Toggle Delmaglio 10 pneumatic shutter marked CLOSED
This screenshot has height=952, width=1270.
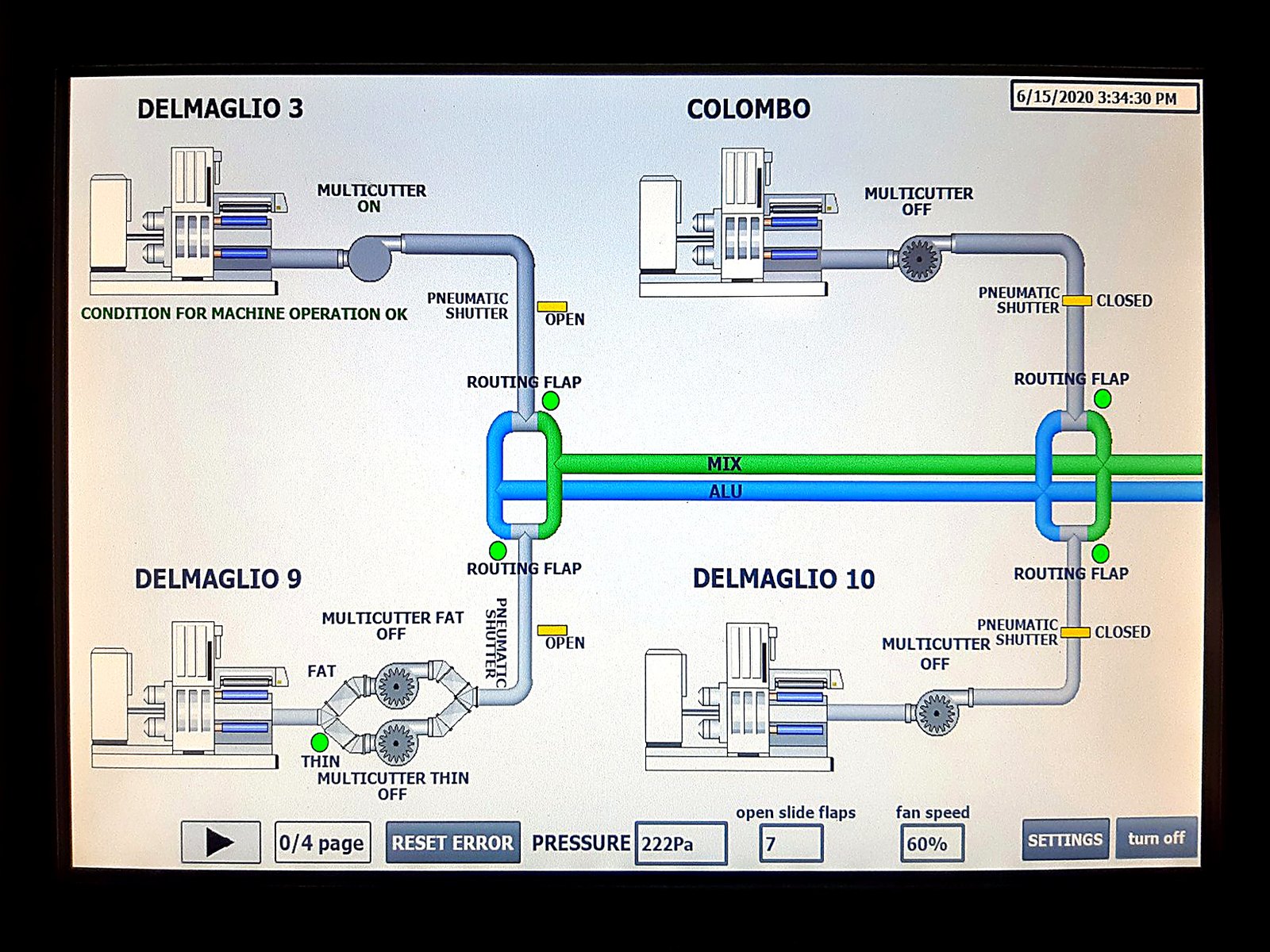[x=1075, y=632]
